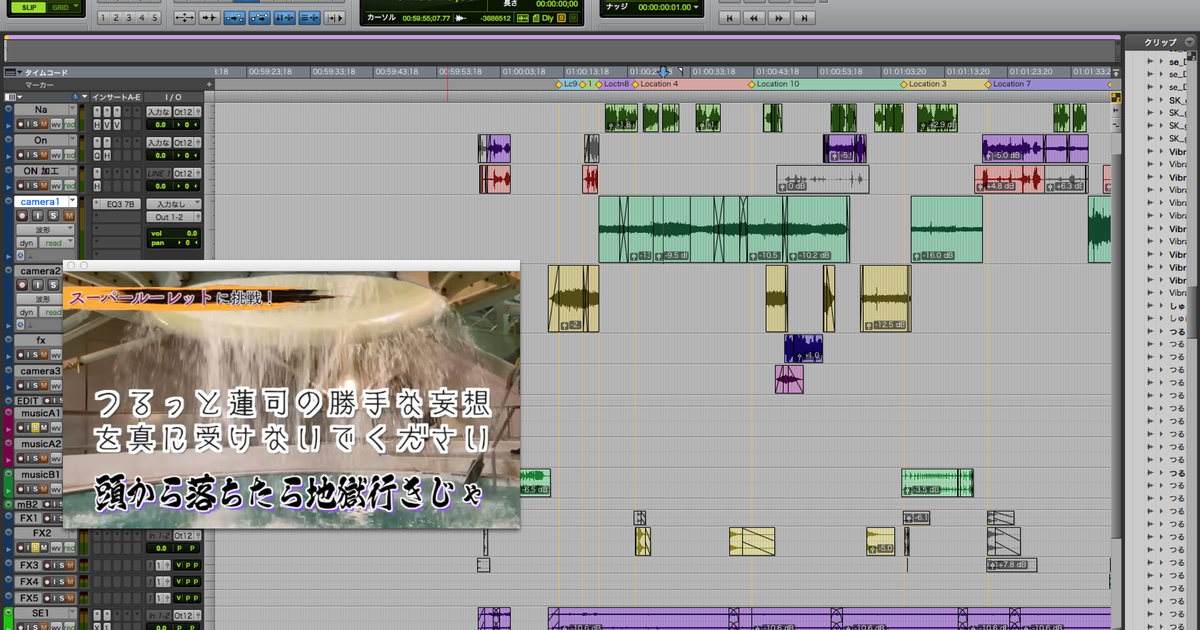Click the fast-forward transport button
Image resolution: width=1200 pixels, height=630 pixels.
pos(779,18)
